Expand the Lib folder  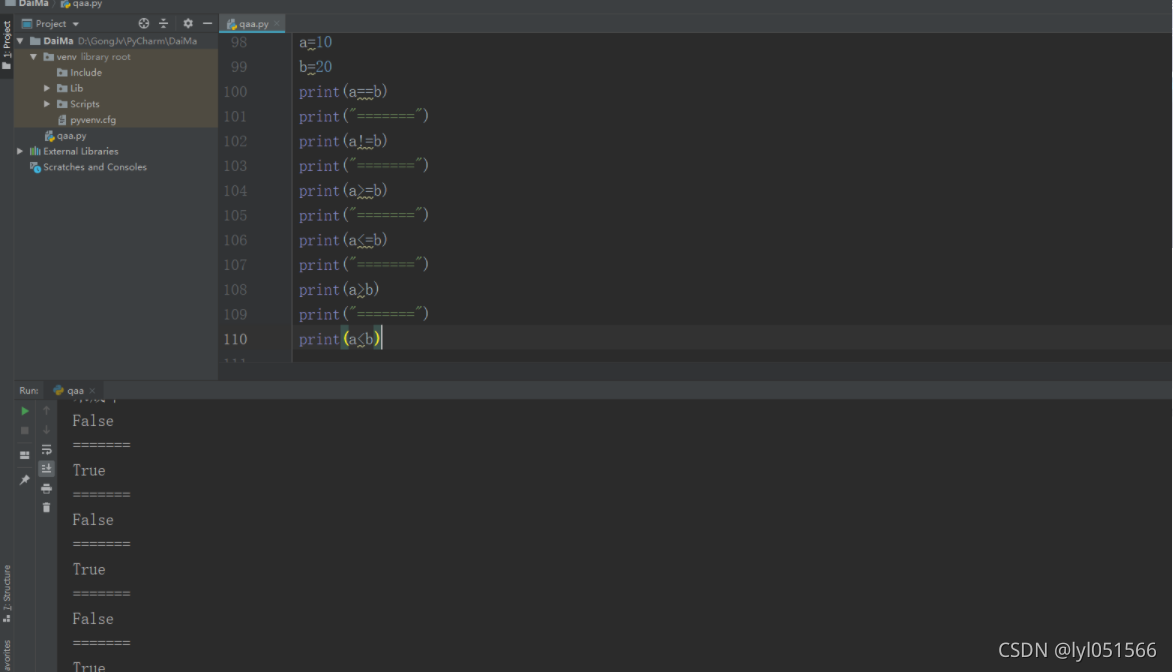(x=47, y=88)
